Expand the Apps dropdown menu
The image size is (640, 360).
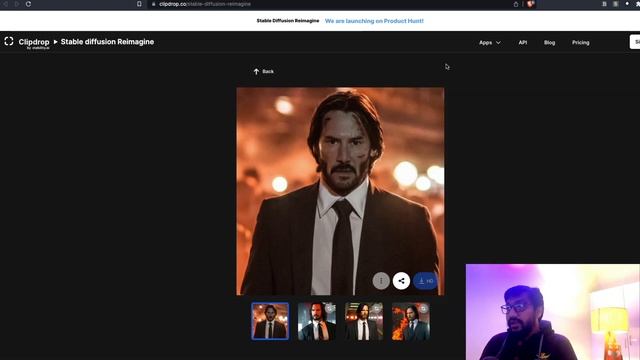click(490, 42)
